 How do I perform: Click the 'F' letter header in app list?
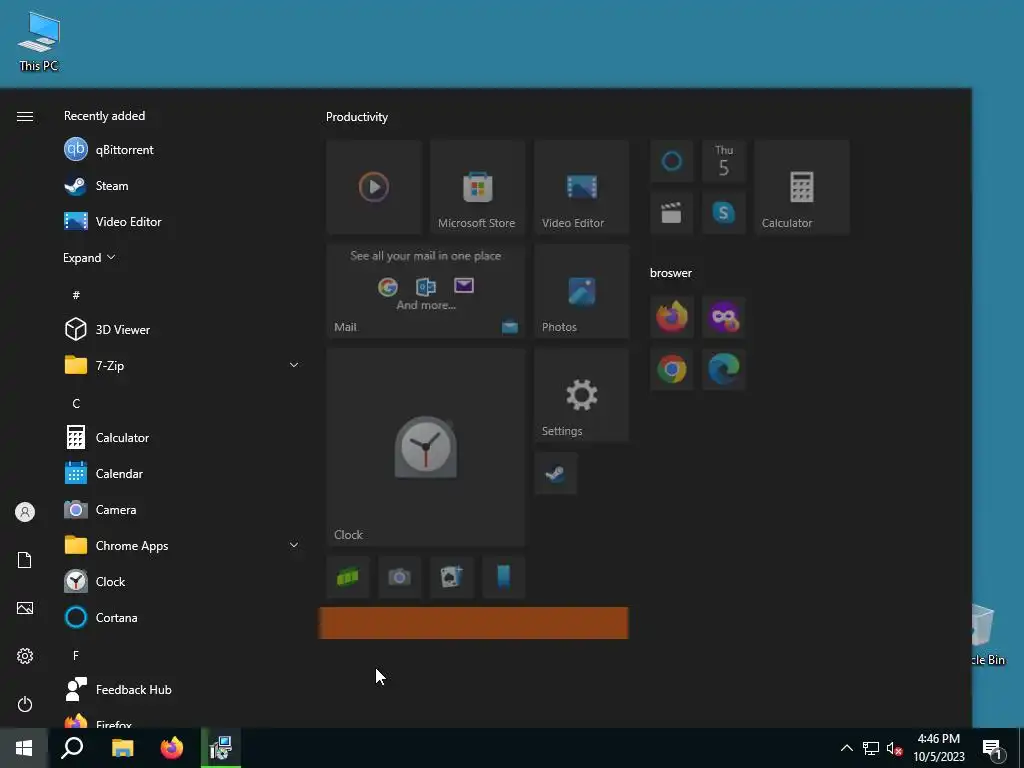click(76, 655)
